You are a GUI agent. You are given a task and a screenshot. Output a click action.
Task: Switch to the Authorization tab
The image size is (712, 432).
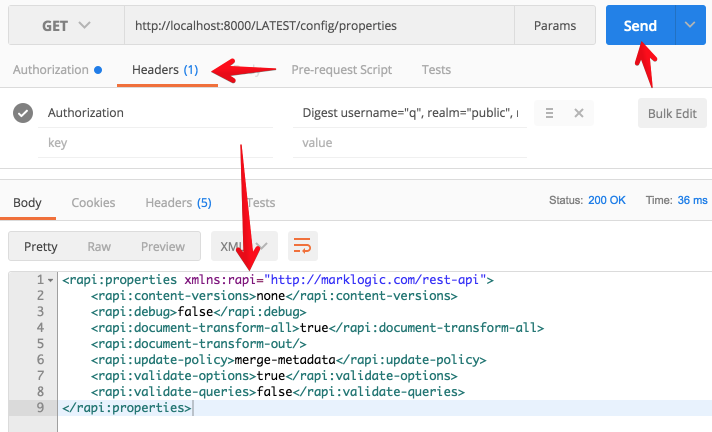coord(57,70)
